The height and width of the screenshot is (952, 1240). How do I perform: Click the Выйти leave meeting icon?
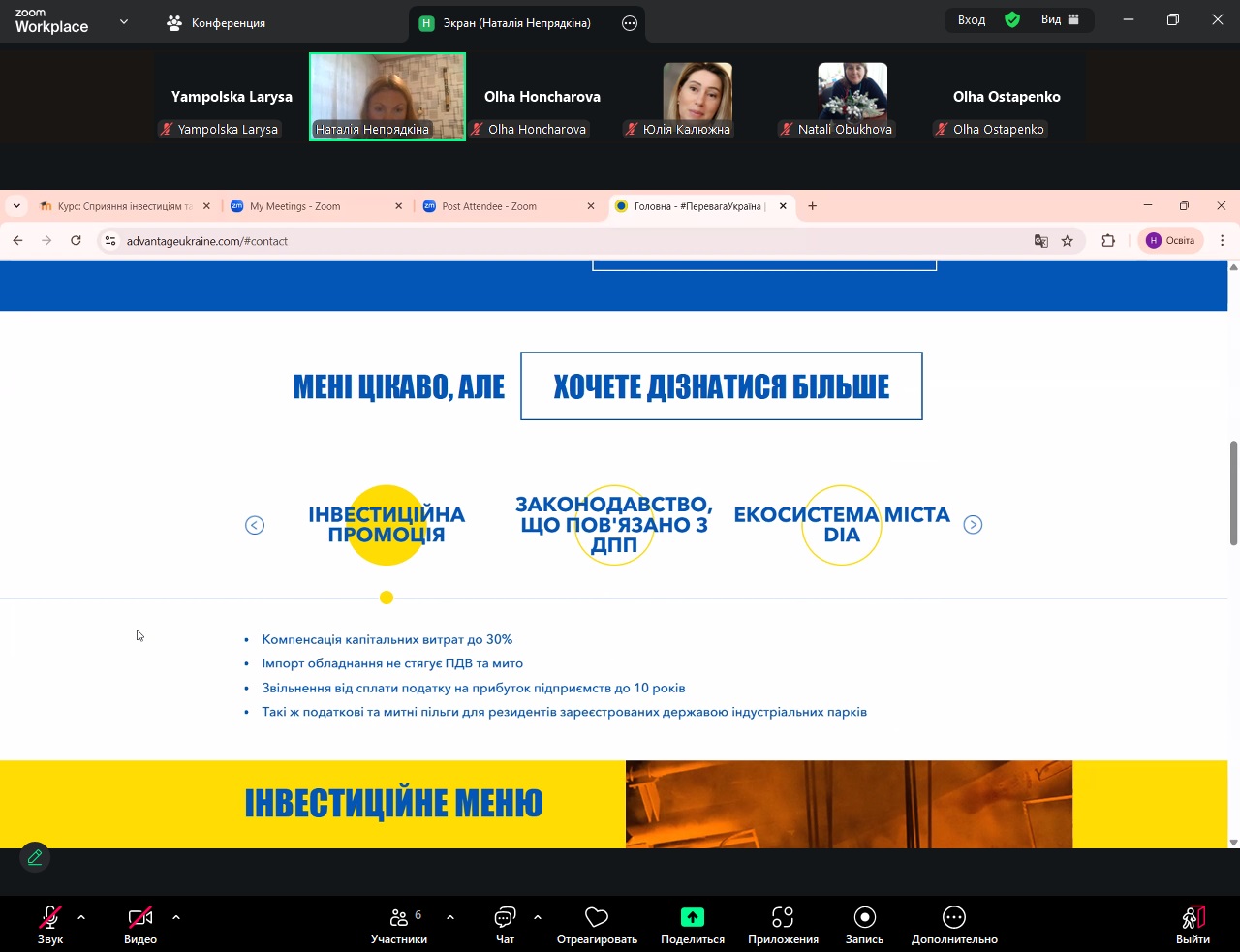[x=1193, y=917]
